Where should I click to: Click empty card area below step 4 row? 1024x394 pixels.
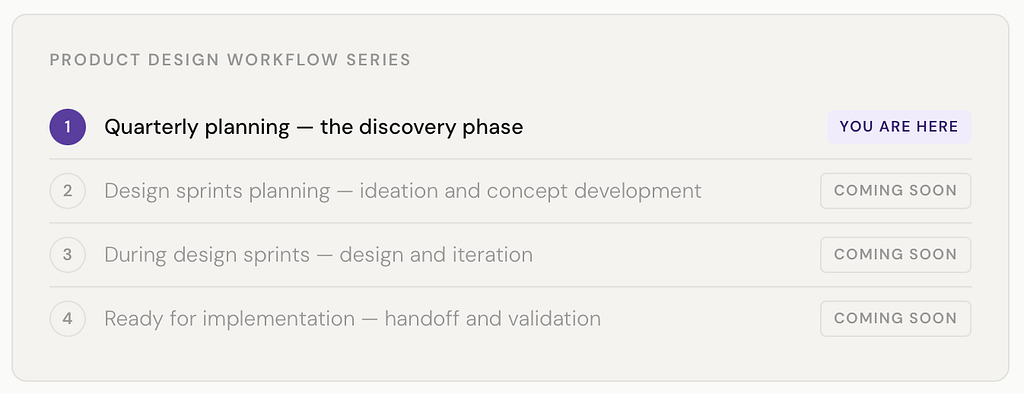[510, 358]
